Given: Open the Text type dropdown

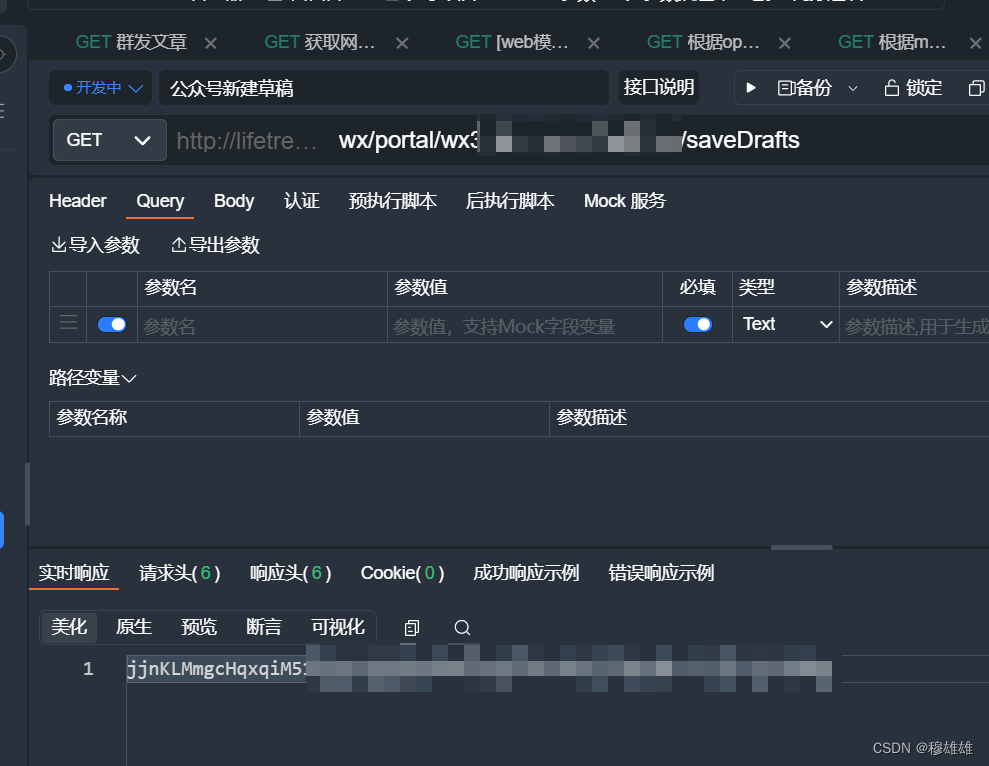Looking at the screenshot, I should coord(785,324).
